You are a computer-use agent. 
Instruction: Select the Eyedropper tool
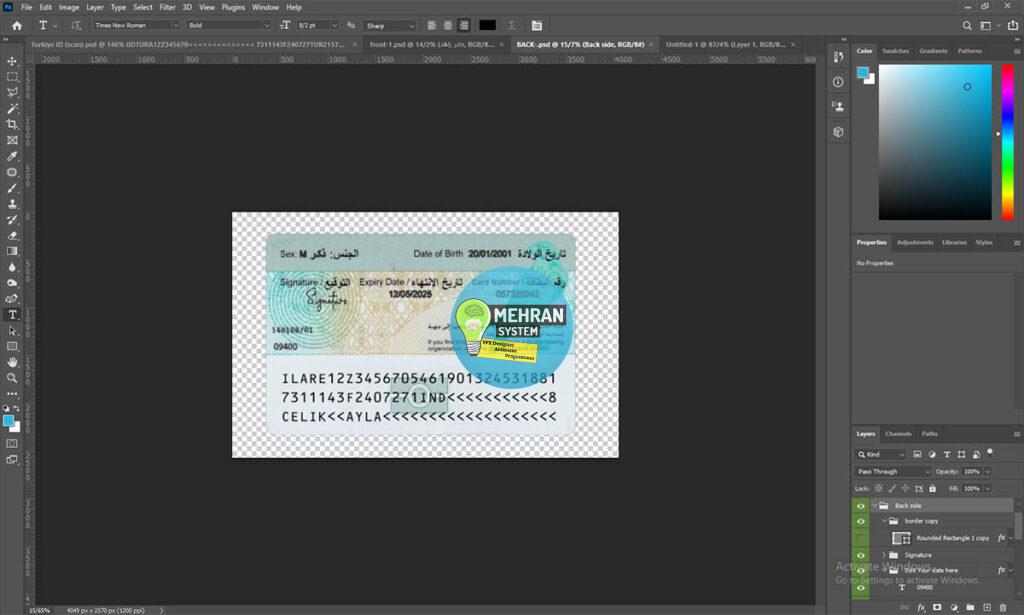click(x=12, y=155)
